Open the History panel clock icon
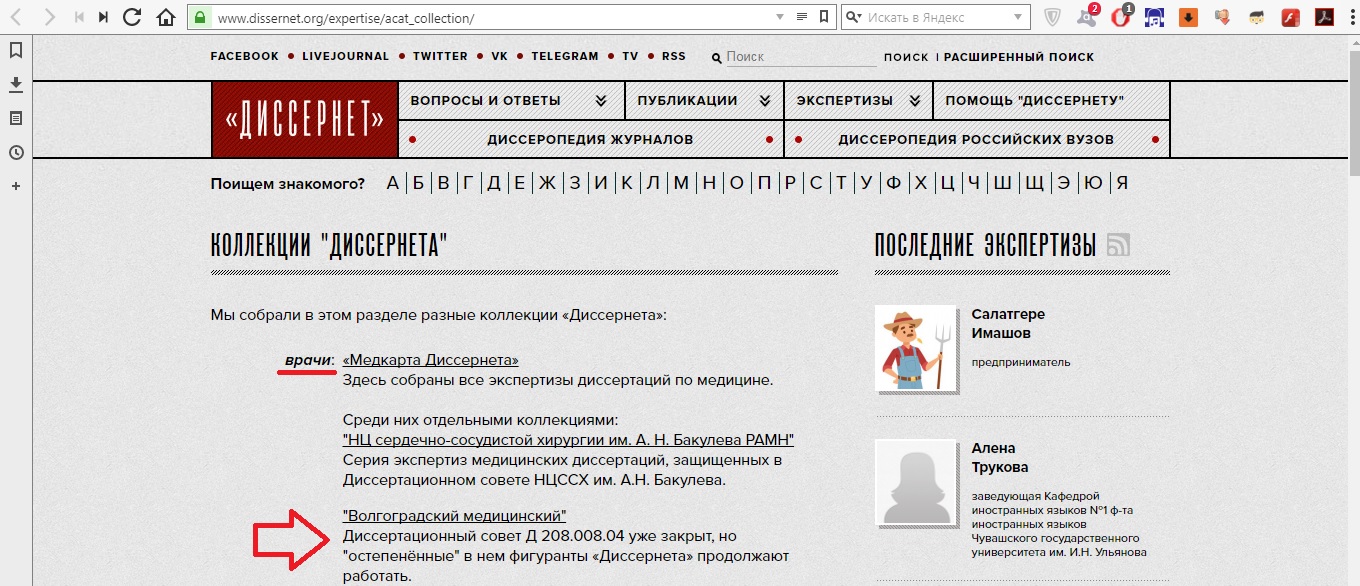The width and height of the screenshot is (1360, 586). pos(16,152)
